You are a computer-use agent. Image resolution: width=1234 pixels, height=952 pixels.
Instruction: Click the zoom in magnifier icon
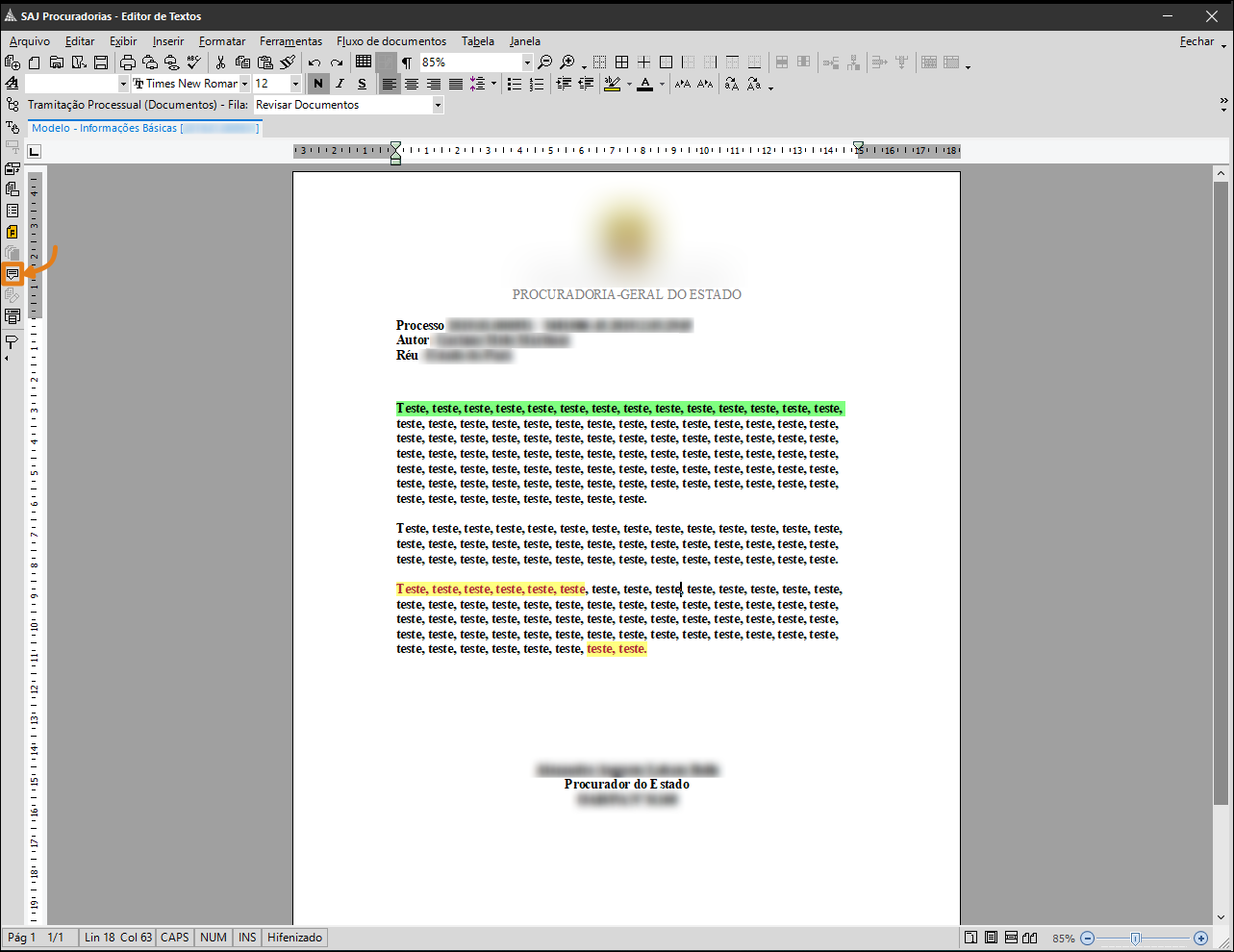[x=567, y=63]
